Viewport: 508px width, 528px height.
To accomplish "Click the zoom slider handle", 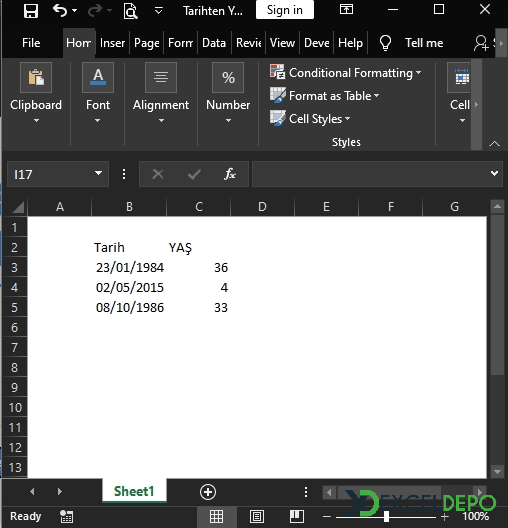I will click(x=386, y=516).
